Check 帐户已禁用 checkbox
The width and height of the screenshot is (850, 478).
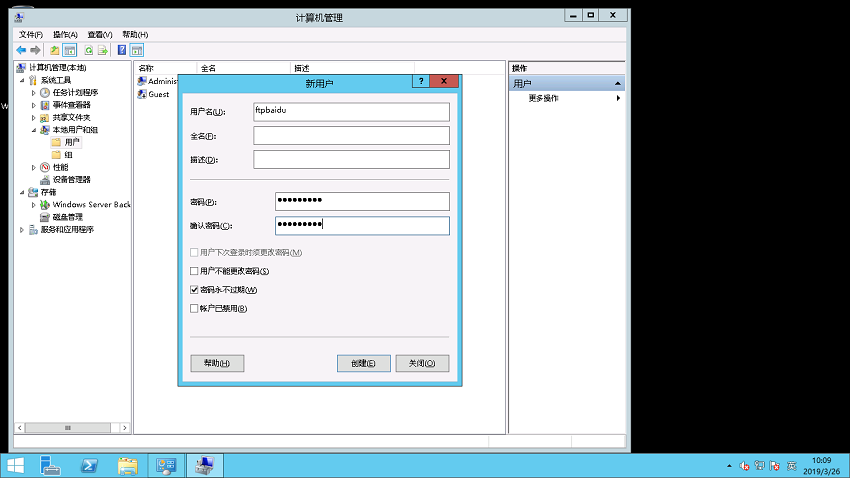tap(194, 308)
